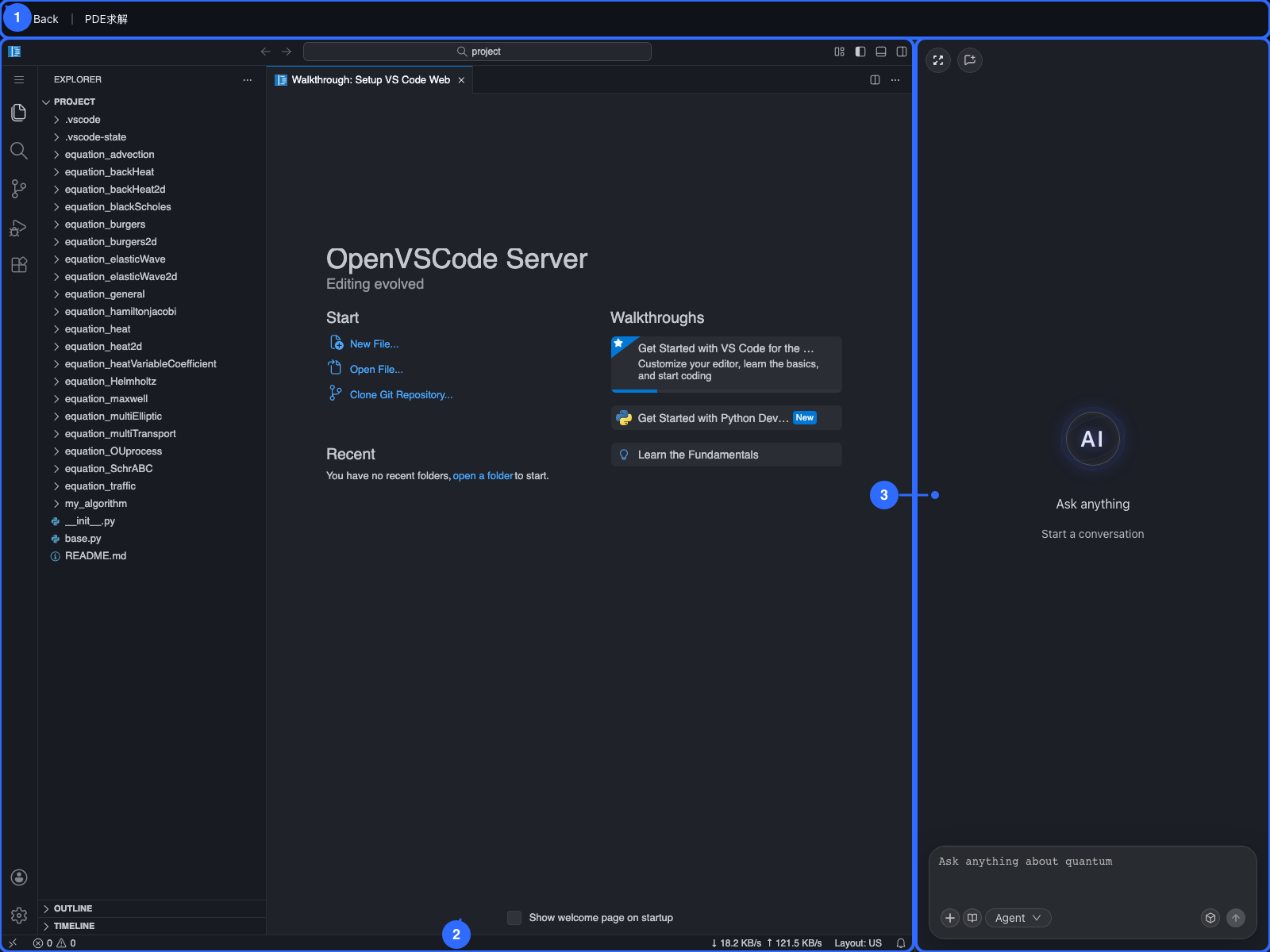This screenshot has width=1270, height=952.
Task: Expand the equation_SchrABC folder
Action: [152, 469]
